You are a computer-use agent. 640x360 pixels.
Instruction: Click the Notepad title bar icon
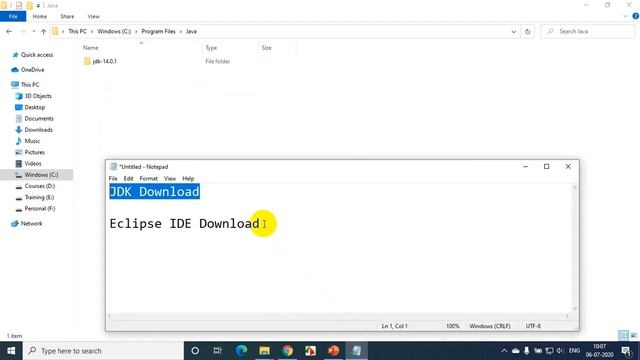[113, 167]
